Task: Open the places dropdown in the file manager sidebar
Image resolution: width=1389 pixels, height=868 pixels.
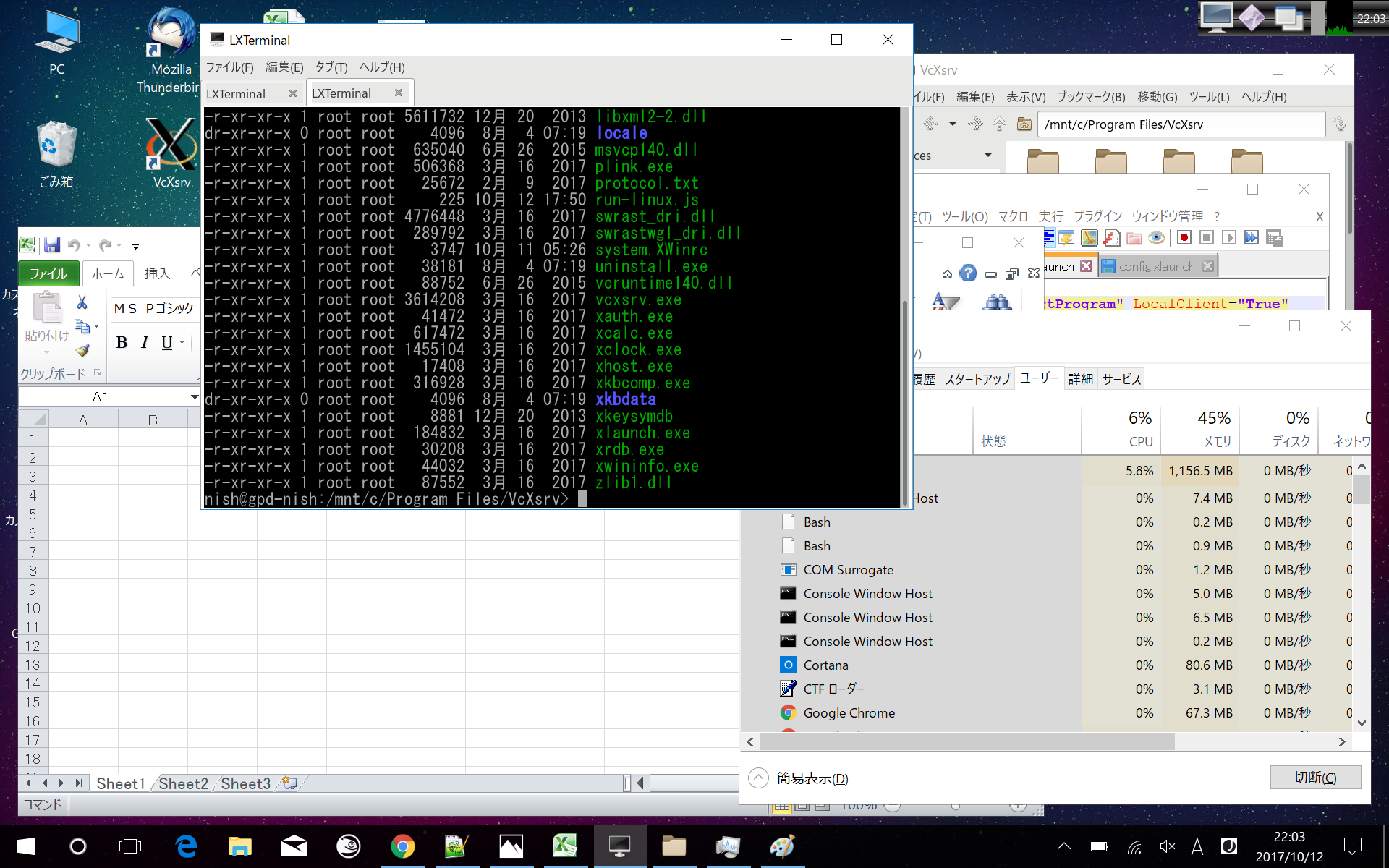Action: [988, 155]
